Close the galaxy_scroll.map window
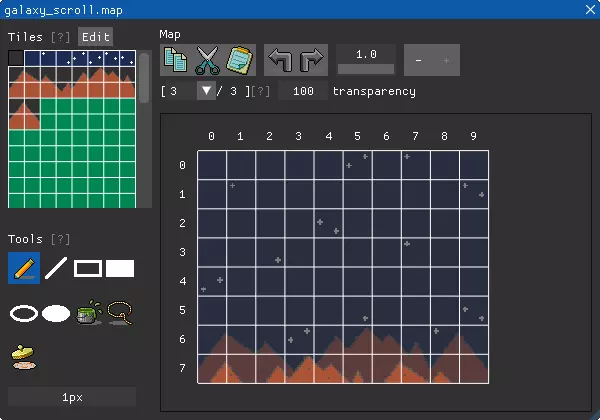The height and width of the screenshot is (420, 600). [590, 10]
